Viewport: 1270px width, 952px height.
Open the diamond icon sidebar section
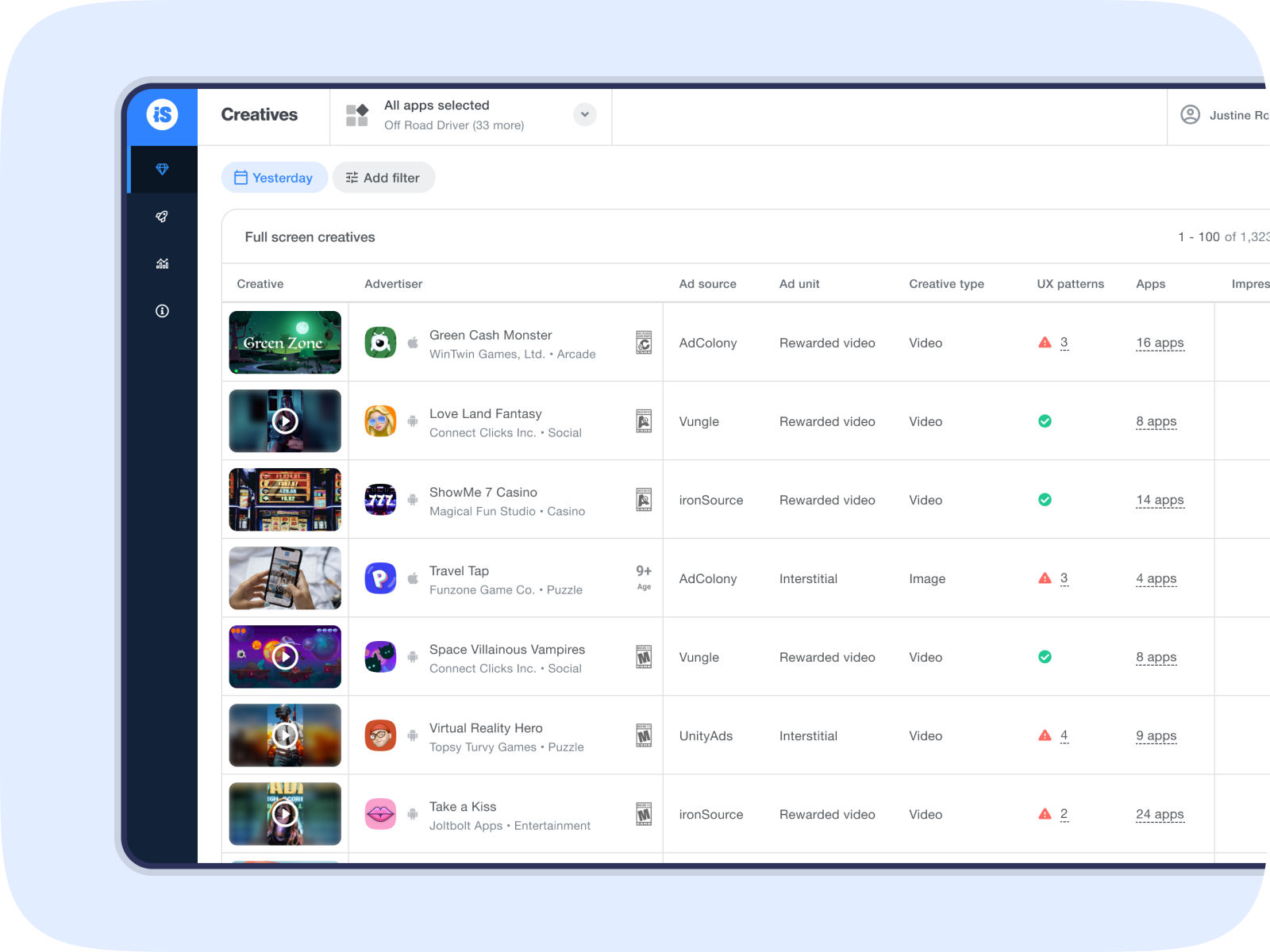point(162,169)
